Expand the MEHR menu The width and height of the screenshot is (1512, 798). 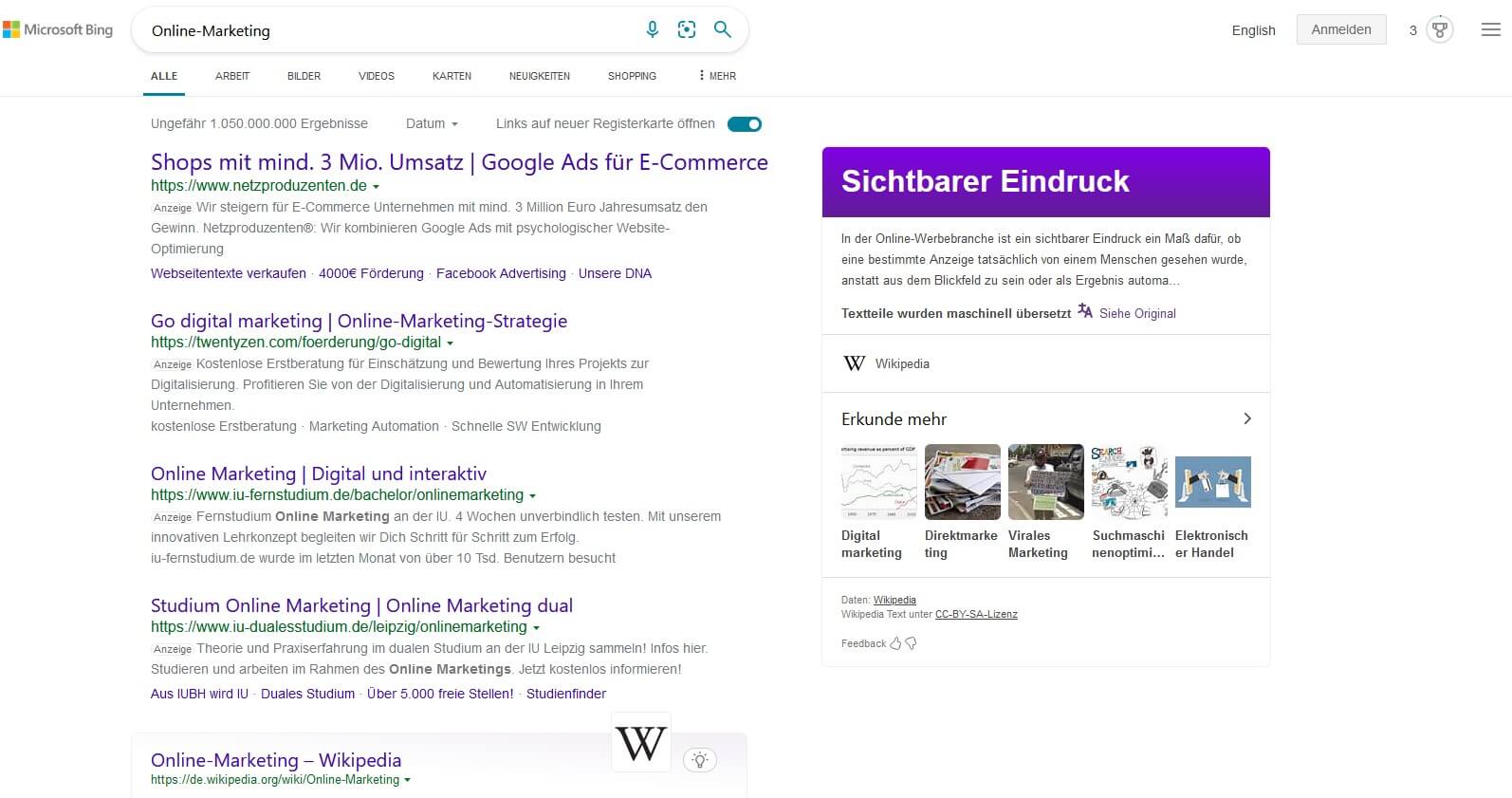[717, 76]
